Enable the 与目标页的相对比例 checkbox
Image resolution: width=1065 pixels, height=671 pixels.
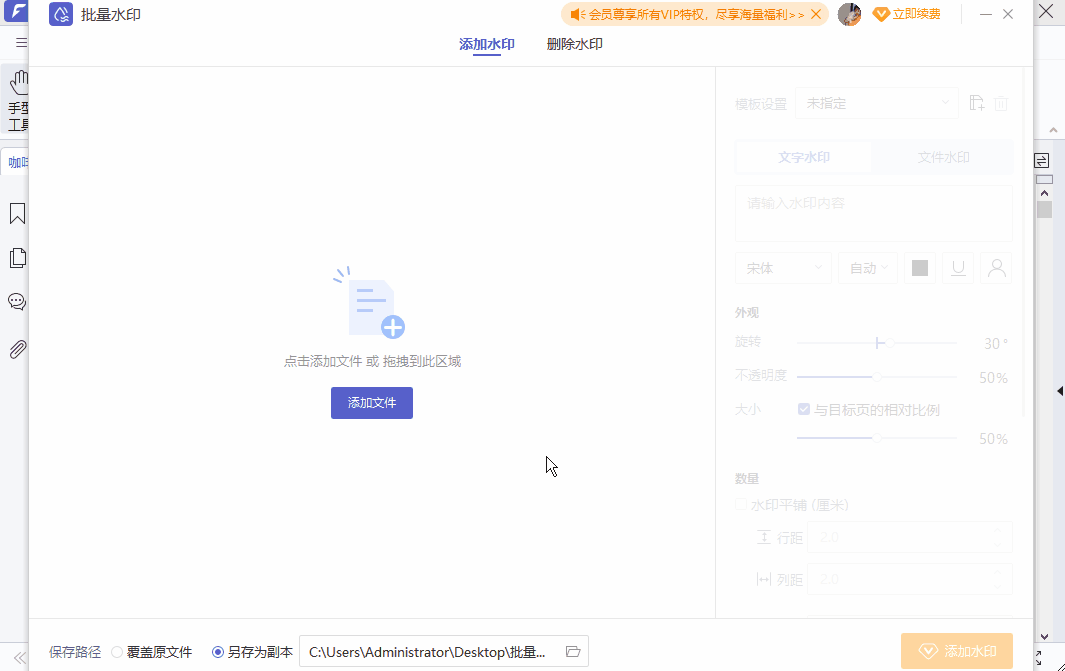[803, 408]
